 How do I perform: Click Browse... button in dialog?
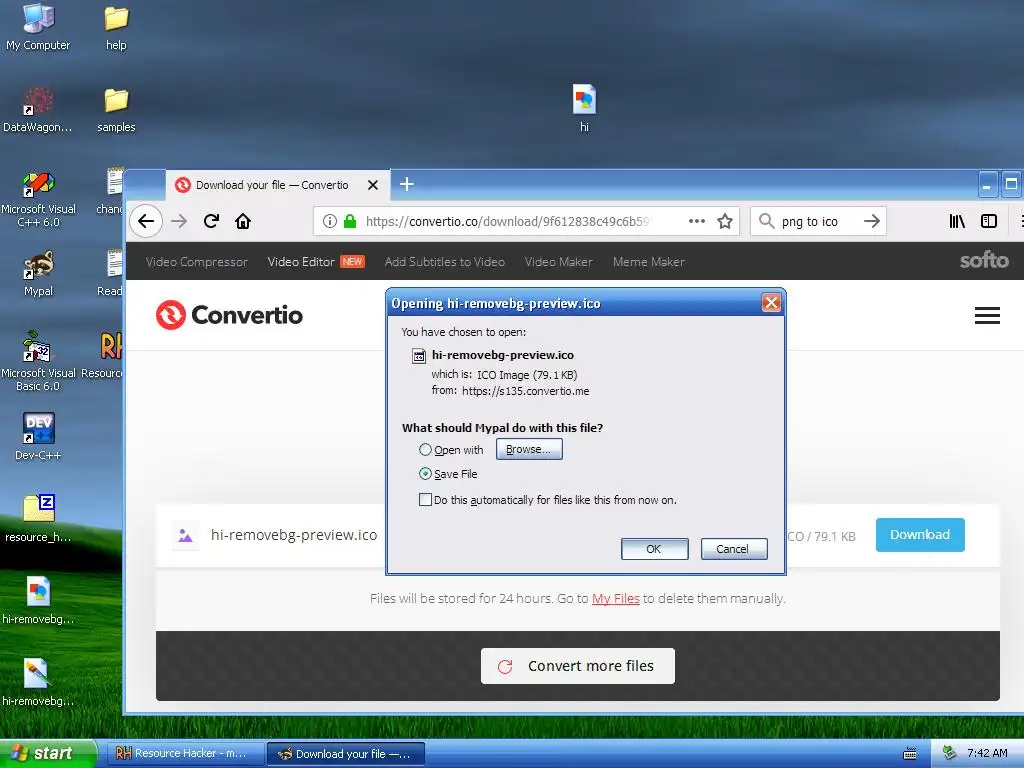[x=529, y=449]
